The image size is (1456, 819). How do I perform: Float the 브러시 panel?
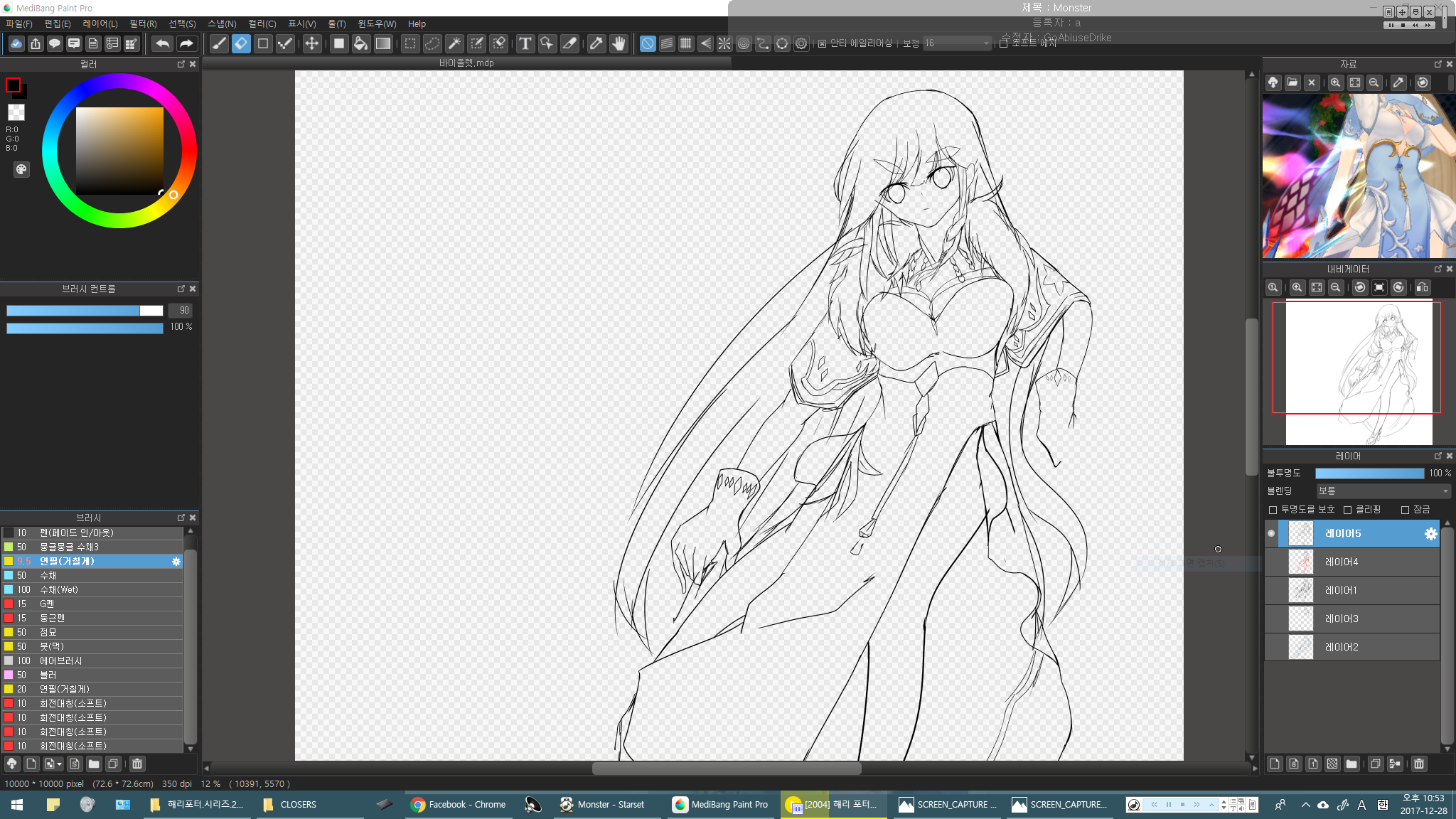pyautogui.click(x=181, y=518)
